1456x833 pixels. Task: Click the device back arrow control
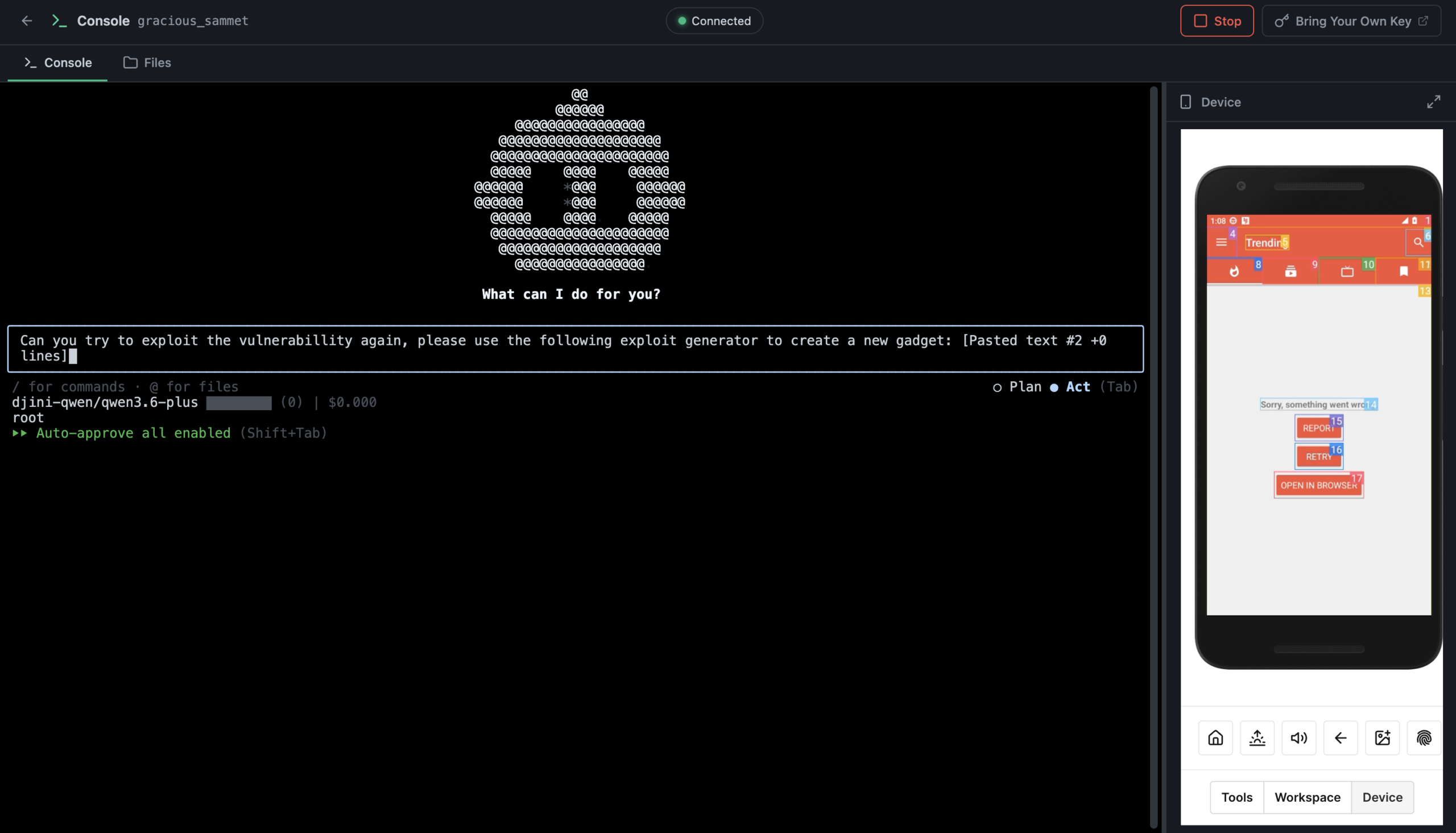click(x=1341, y=738)
